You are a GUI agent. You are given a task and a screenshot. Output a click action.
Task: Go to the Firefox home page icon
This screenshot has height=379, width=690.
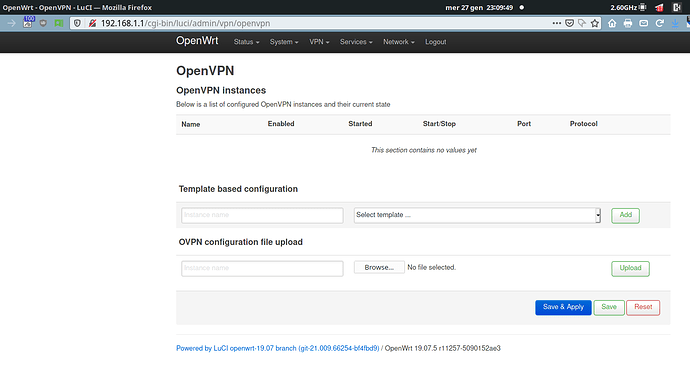(612, 23)
